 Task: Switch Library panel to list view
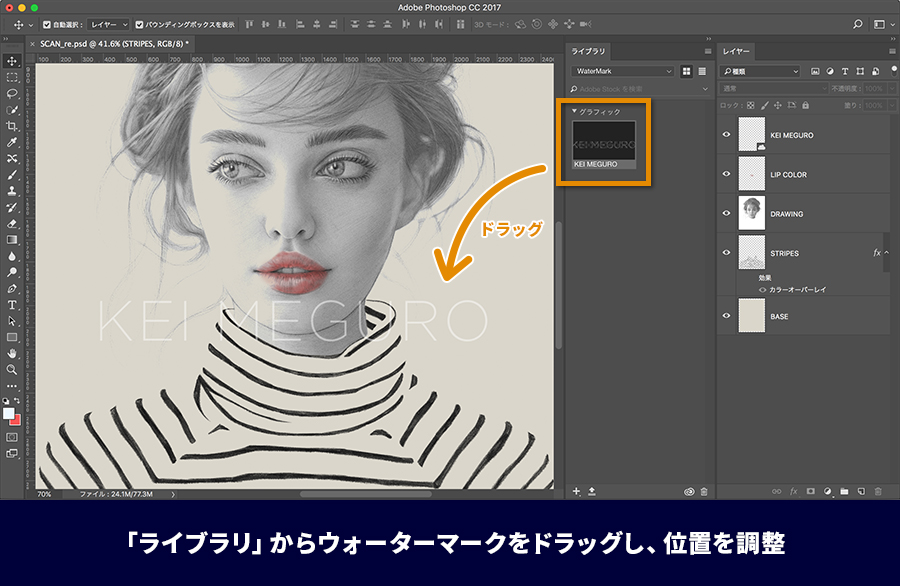(702, 71)
